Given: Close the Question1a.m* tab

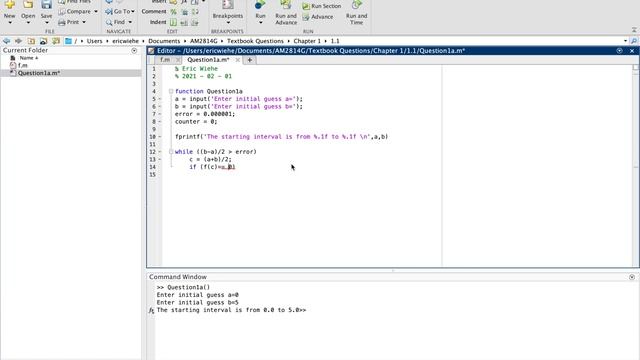Looking at the screenshot, I should (x=238, y=60).
